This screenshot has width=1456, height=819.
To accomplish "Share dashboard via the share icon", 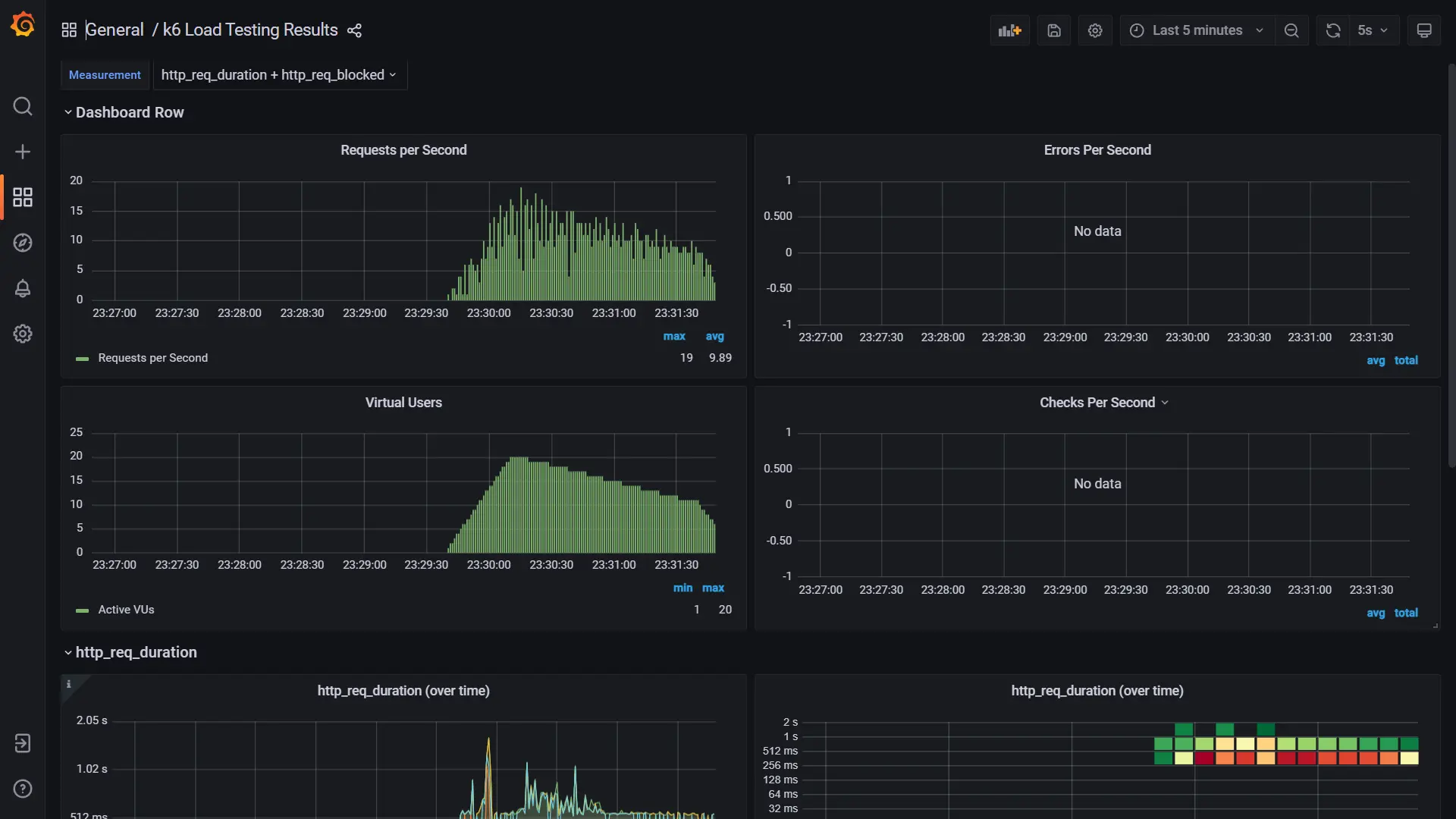I will click(x=354, y=30).
